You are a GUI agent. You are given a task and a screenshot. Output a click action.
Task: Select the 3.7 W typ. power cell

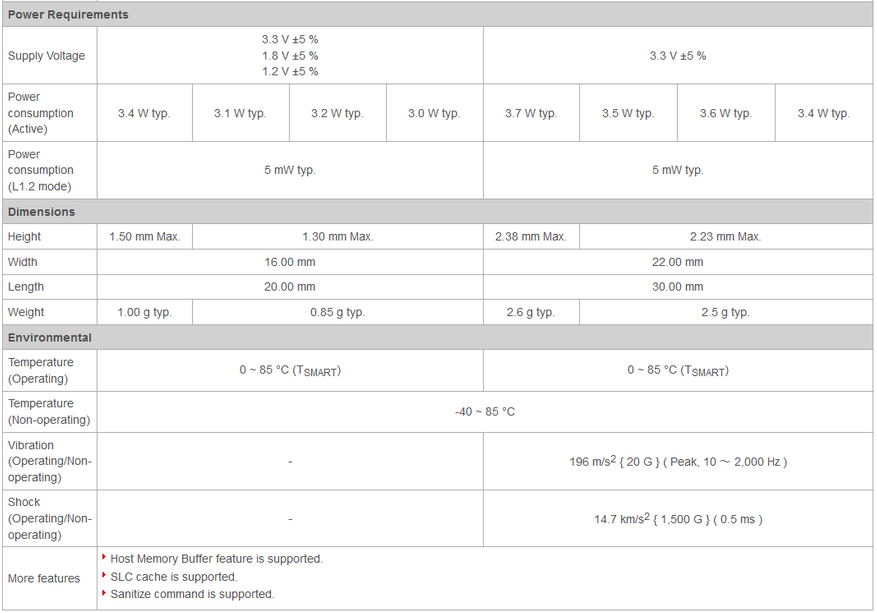coord(531,114)
